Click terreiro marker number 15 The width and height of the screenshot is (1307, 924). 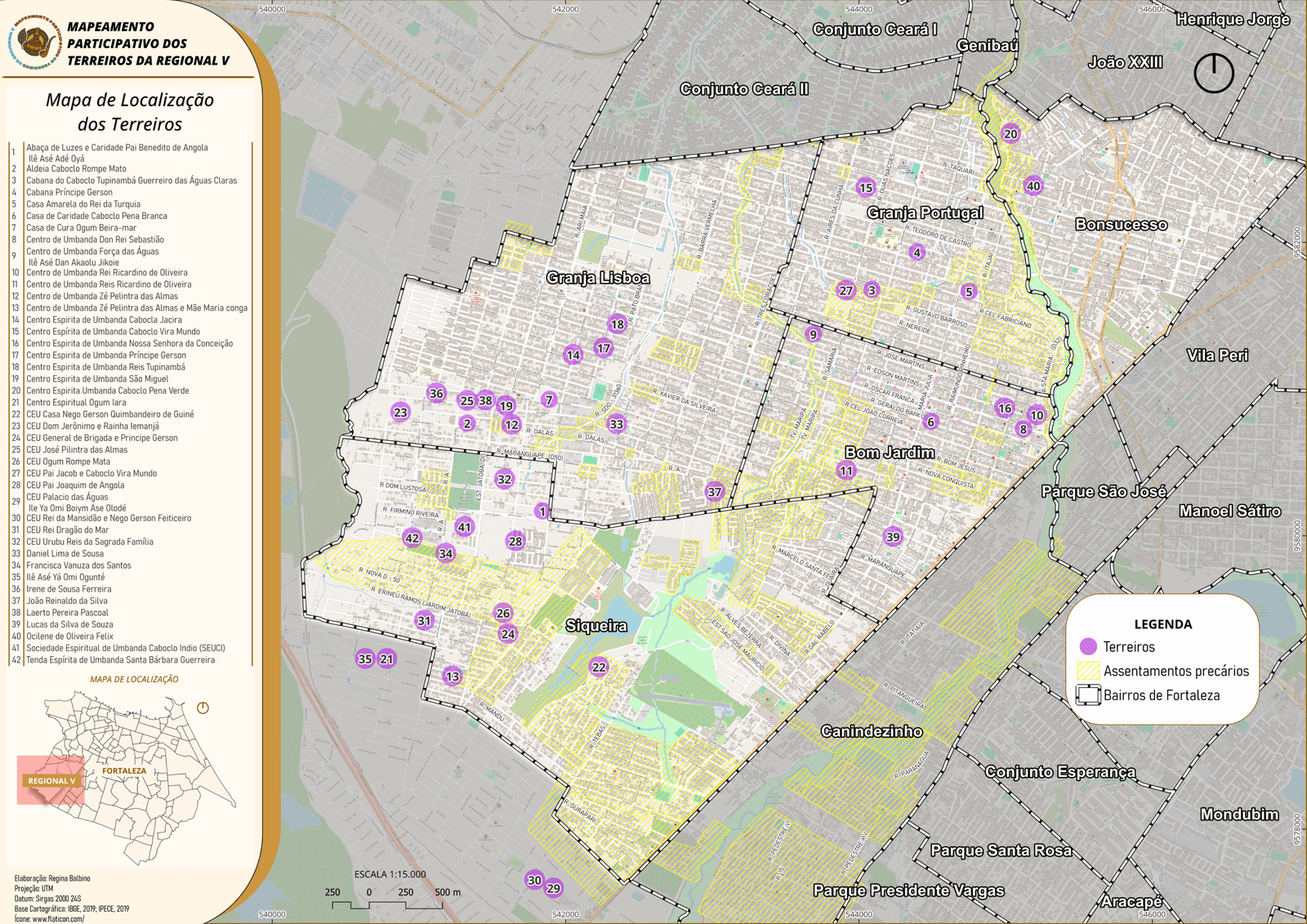(x=866, y=187)
